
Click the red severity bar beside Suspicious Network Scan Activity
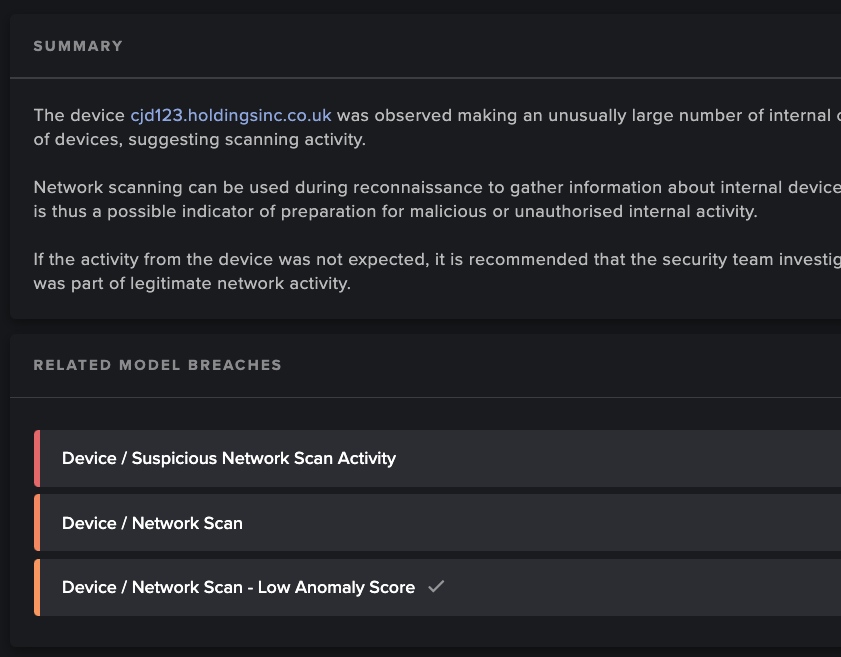[36, 458]
